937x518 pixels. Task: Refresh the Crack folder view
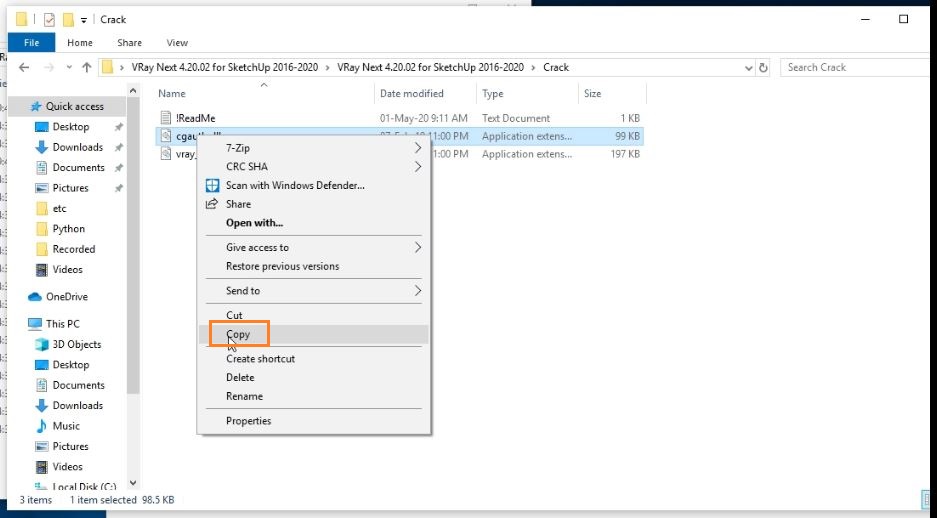point(763,68)
